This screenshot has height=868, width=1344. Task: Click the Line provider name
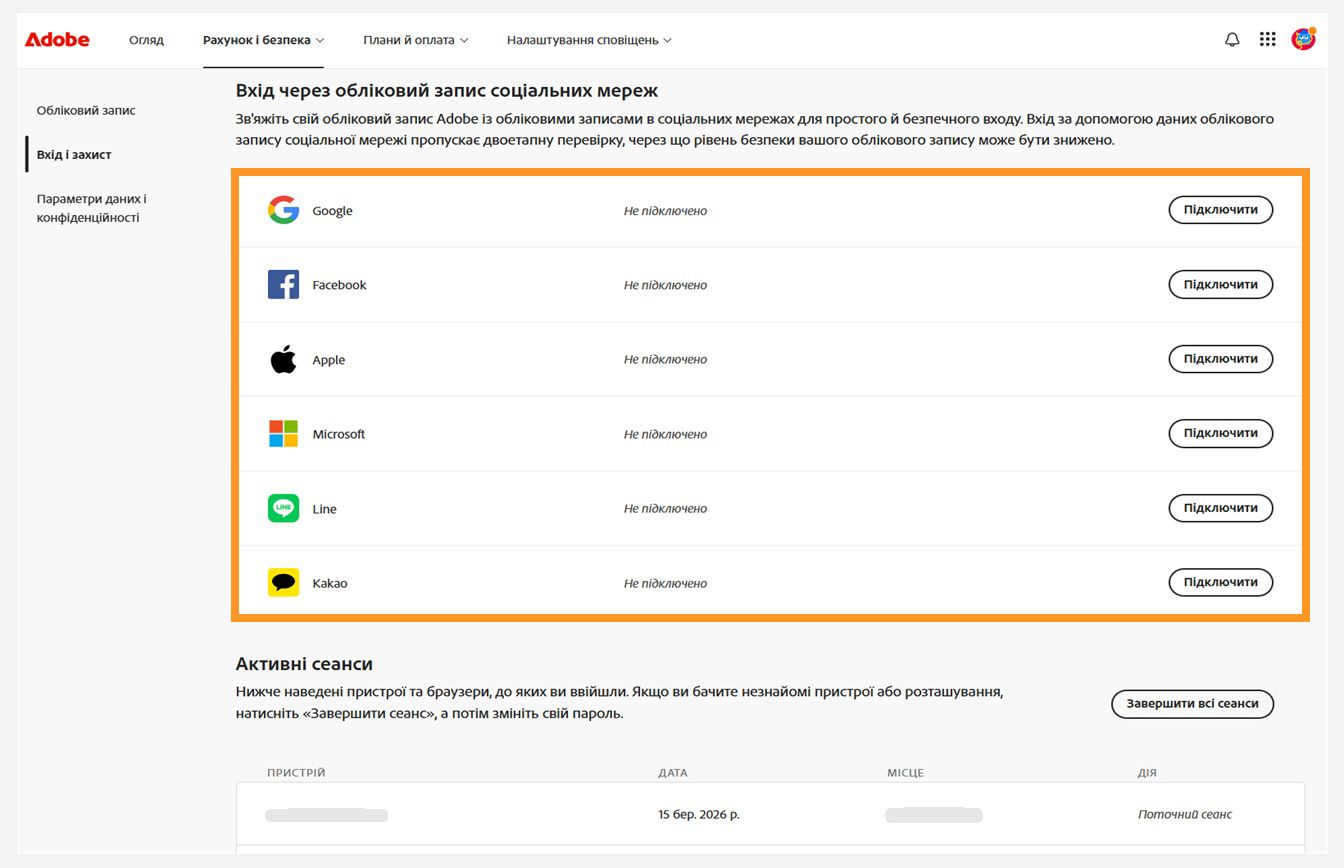(x=324, y=509)
